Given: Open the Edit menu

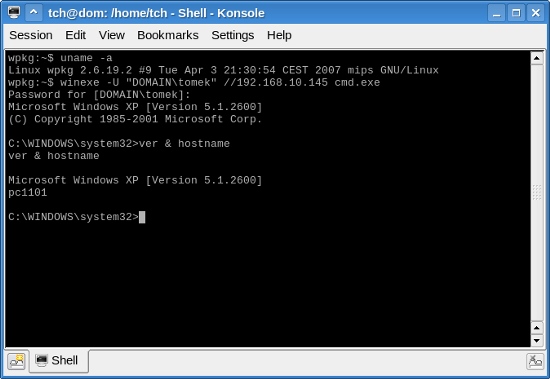Looking at the screenshot, I should tap(75, 35).
